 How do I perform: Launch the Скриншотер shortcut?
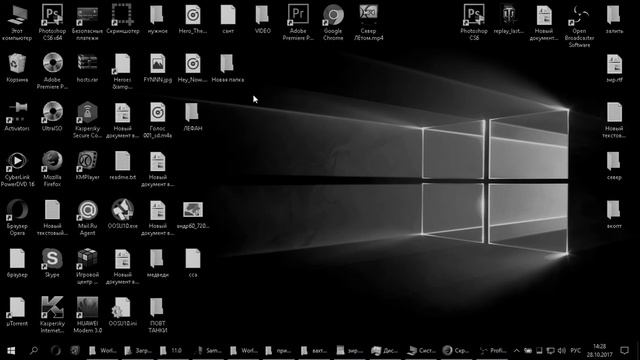pyautogui.click(x=122, y=19)
